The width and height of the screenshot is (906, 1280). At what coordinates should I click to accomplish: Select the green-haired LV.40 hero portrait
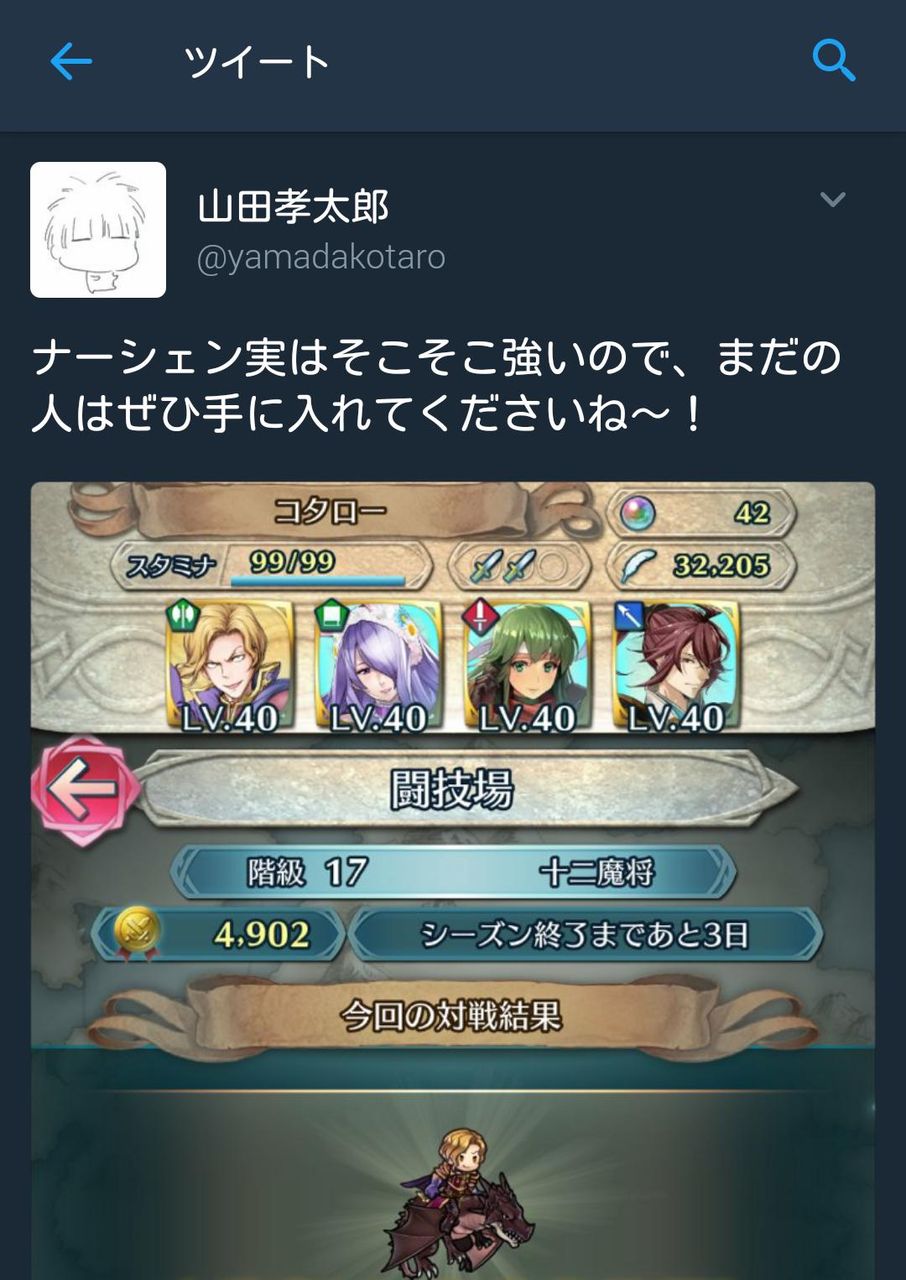click(x=527, y=665)
